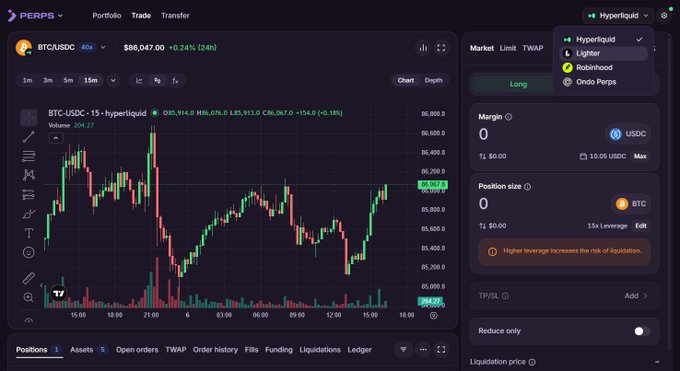Select the trend line drawing tool
Image resolution: width=680 pixels, height=371 pixels.
click(x=29, y=137)
